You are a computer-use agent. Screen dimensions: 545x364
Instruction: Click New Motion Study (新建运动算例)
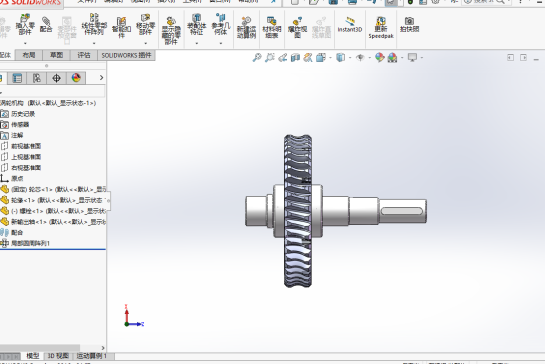coord(246,28)
